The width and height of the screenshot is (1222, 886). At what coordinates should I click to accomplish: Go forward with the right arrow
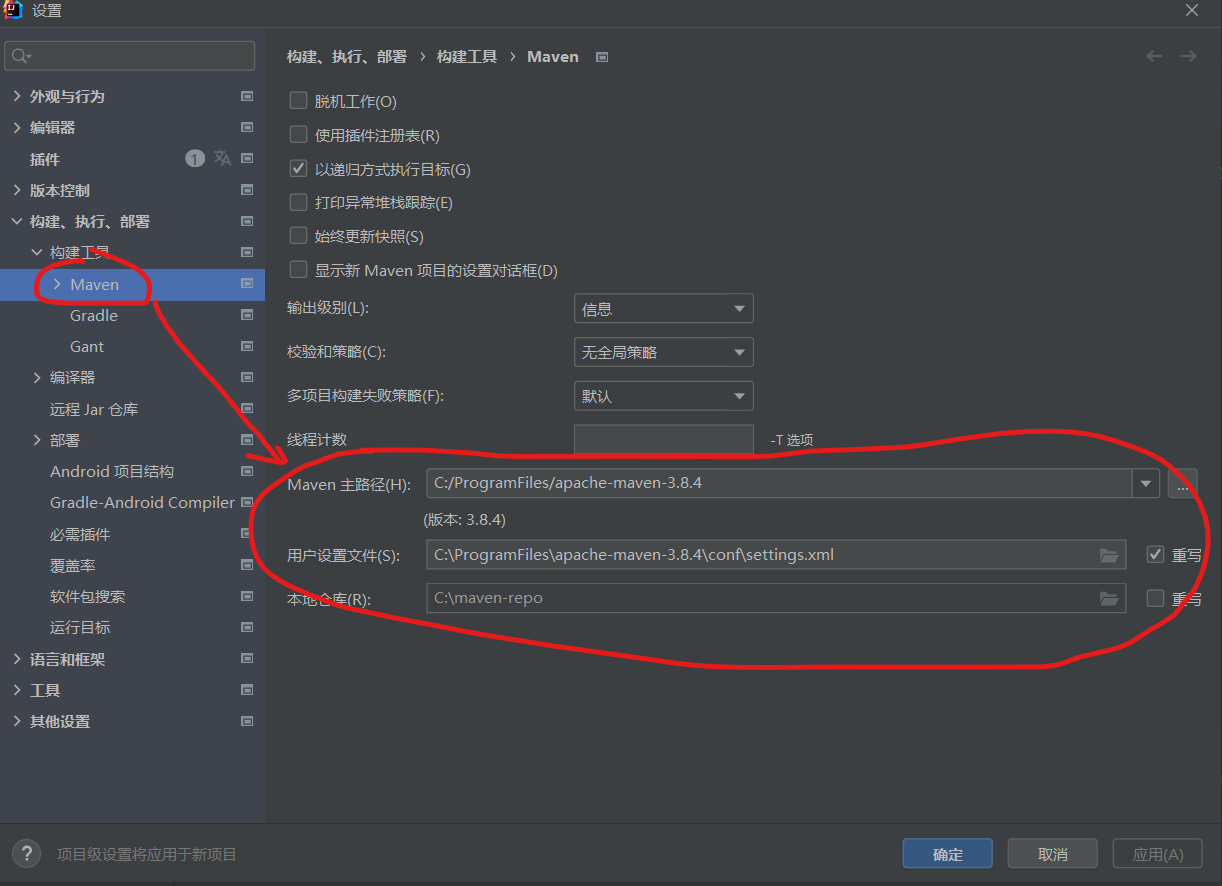1188,56
